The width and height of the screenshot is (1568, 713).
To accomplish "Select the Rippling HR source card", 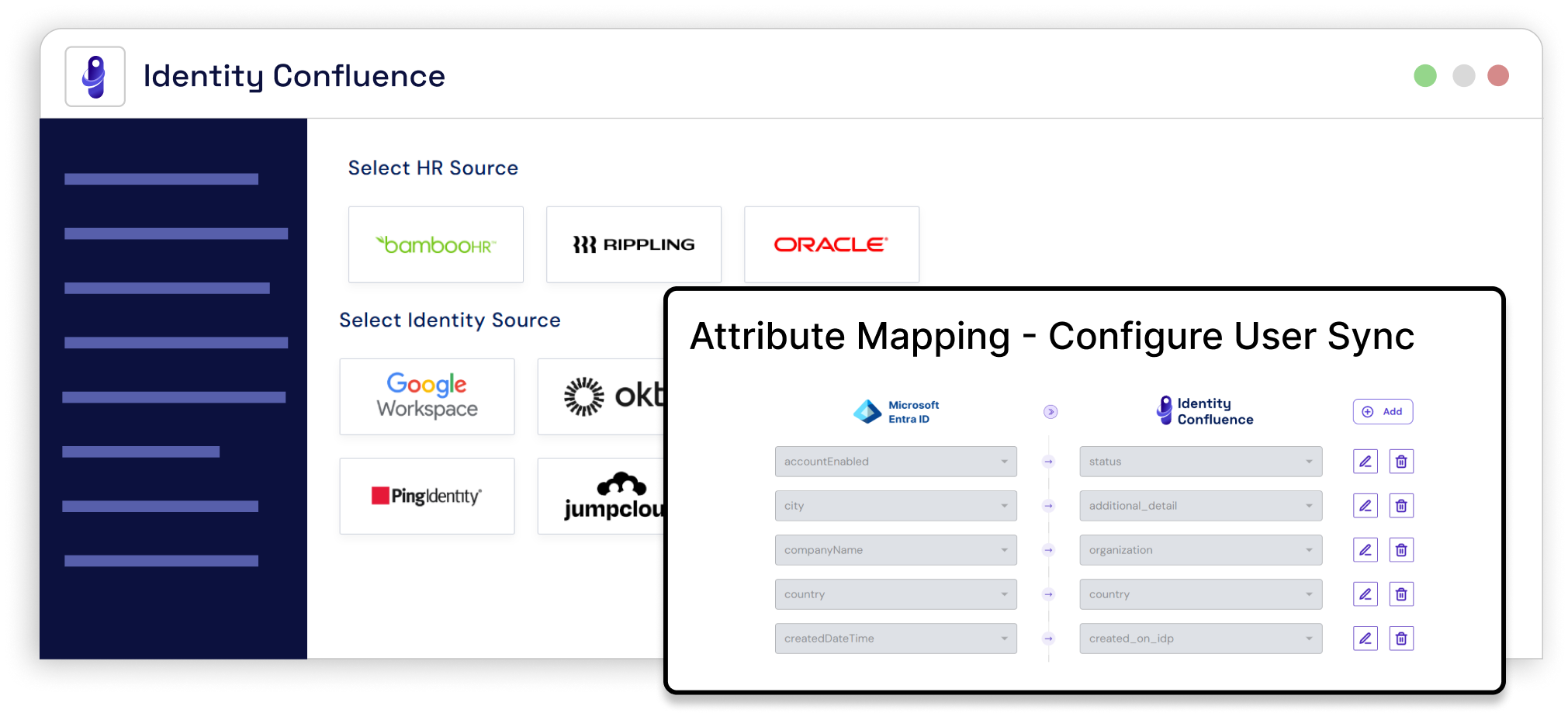I will tap(634, 244).
